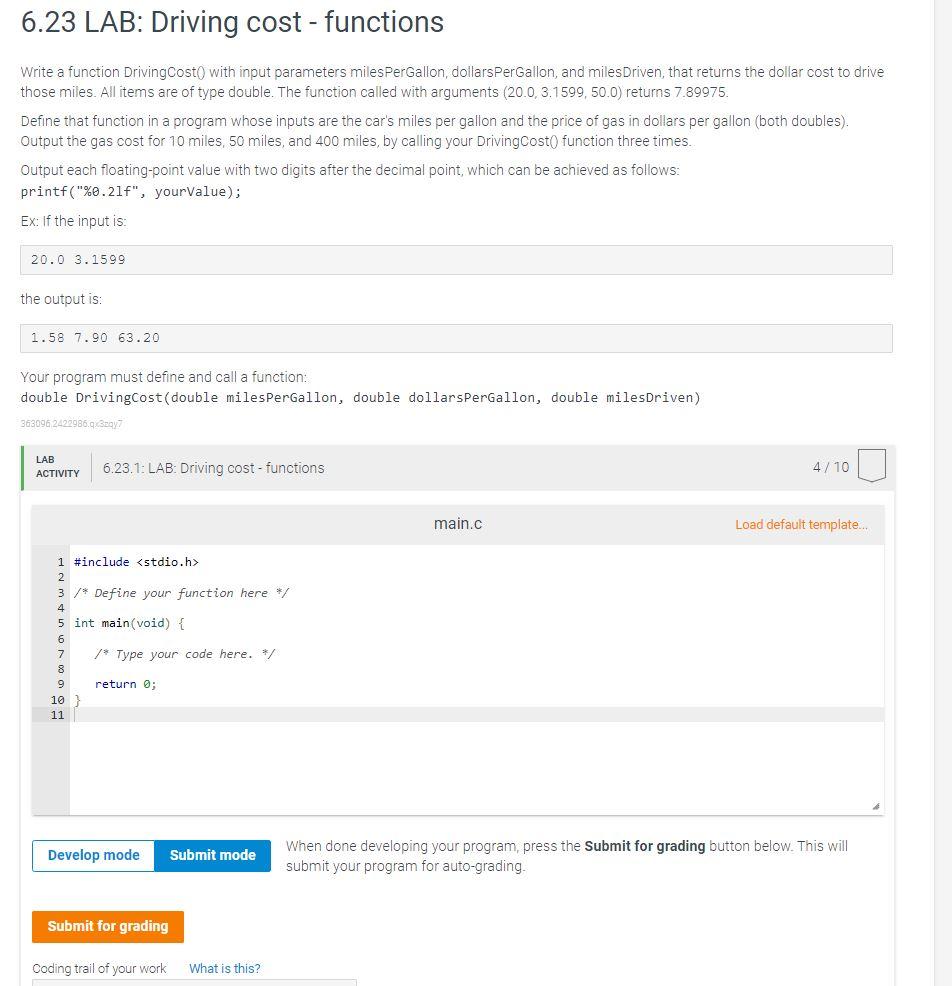Click the editor resize grip in bottom-right corner
952x986 pixels.
[877, 805]
